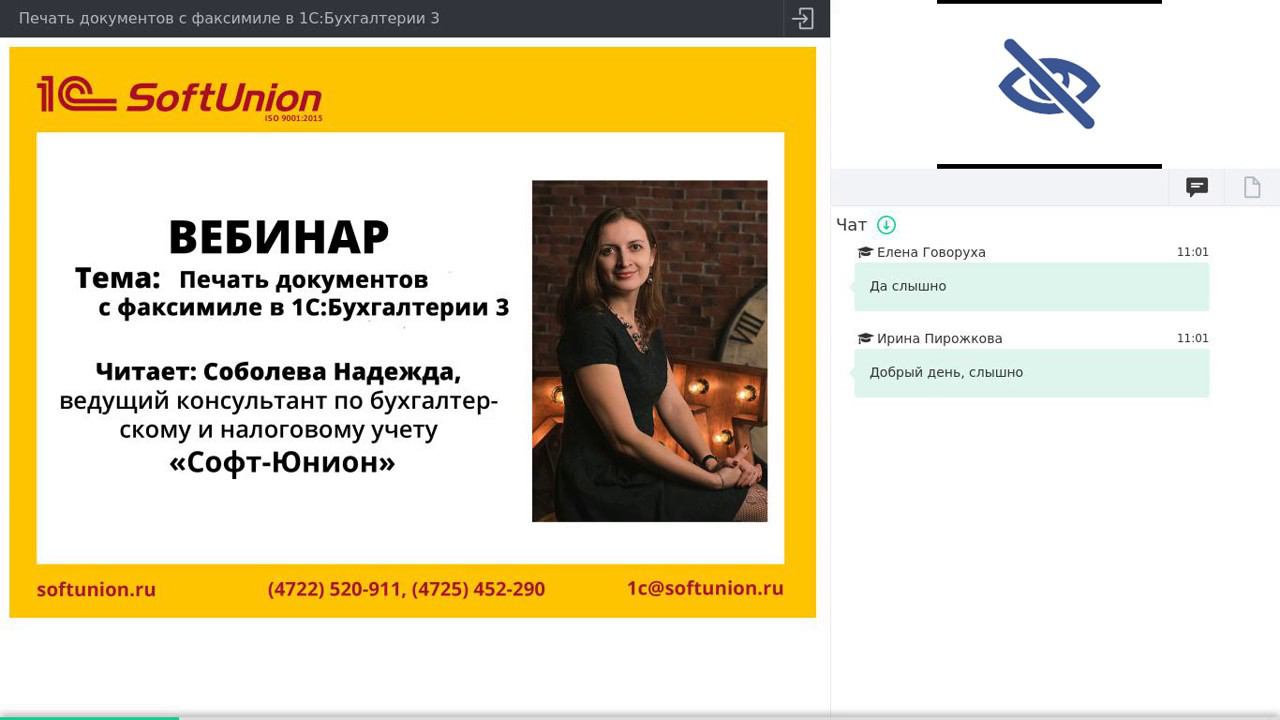Click the green down-arrow icon beside Чат

(x=886, y=225)
